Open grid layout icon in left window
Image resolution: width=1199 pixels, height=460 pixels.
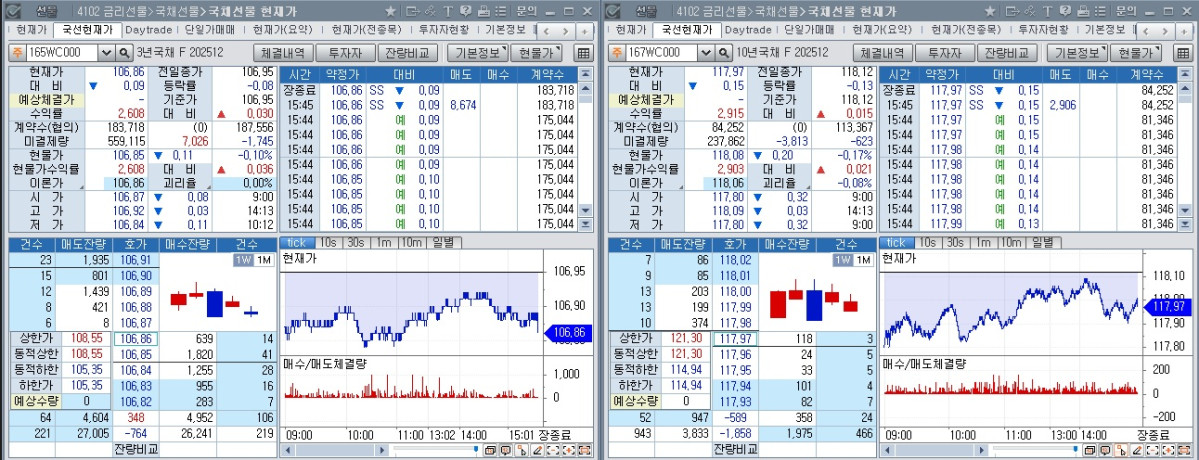point(583,53)
